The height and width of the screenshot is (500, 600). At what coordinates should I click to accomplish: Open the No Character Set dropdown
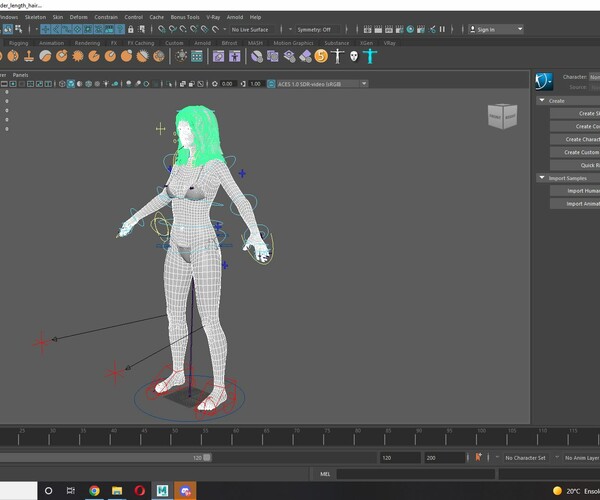coord(526,458)
